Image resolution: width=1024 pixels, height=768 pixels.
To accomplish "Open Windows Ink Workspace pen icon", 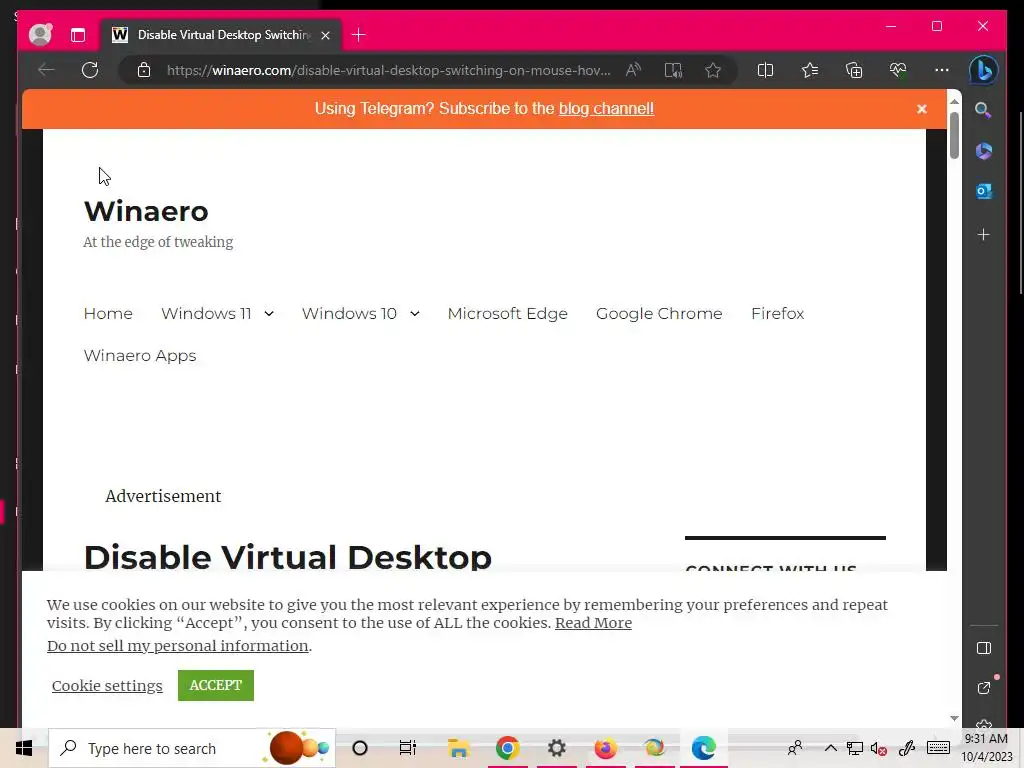I will (906, 748).
